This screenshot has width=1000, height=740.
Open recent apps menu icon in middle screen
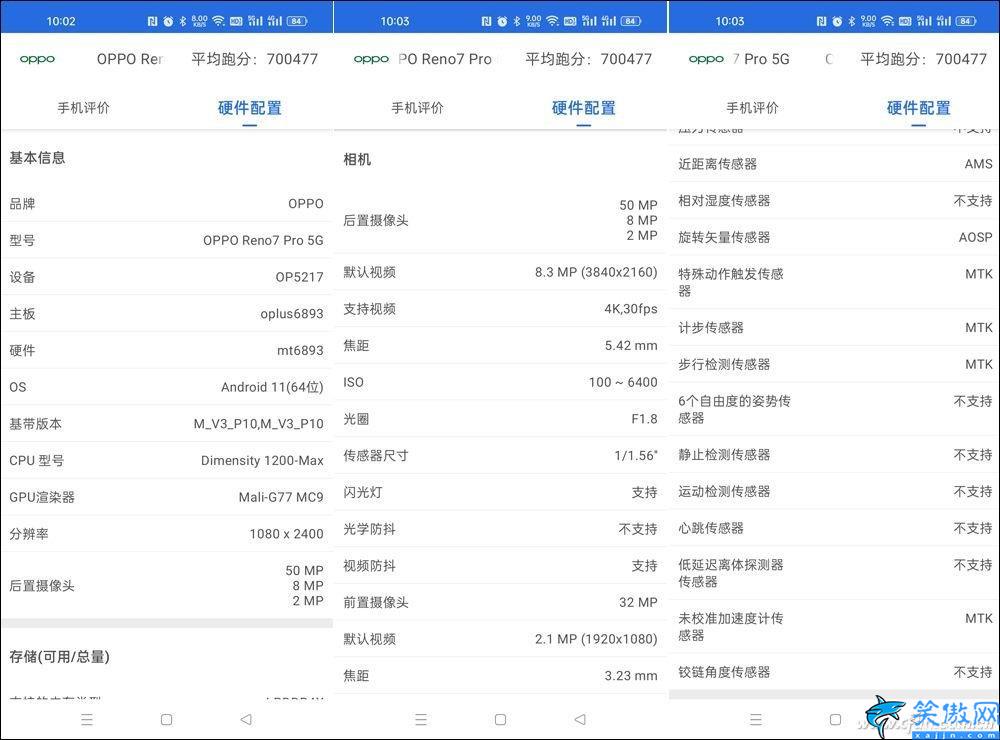(421, 720)
